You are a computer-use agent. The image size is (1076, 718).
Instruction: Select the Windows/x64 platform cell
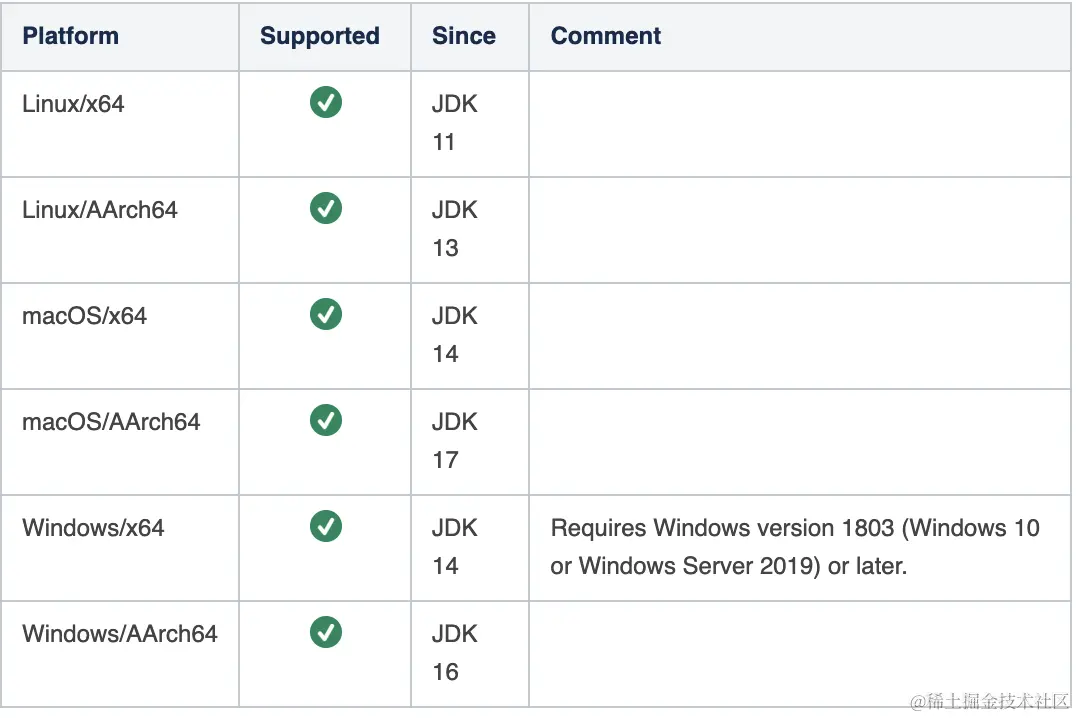tap(93, 528)
